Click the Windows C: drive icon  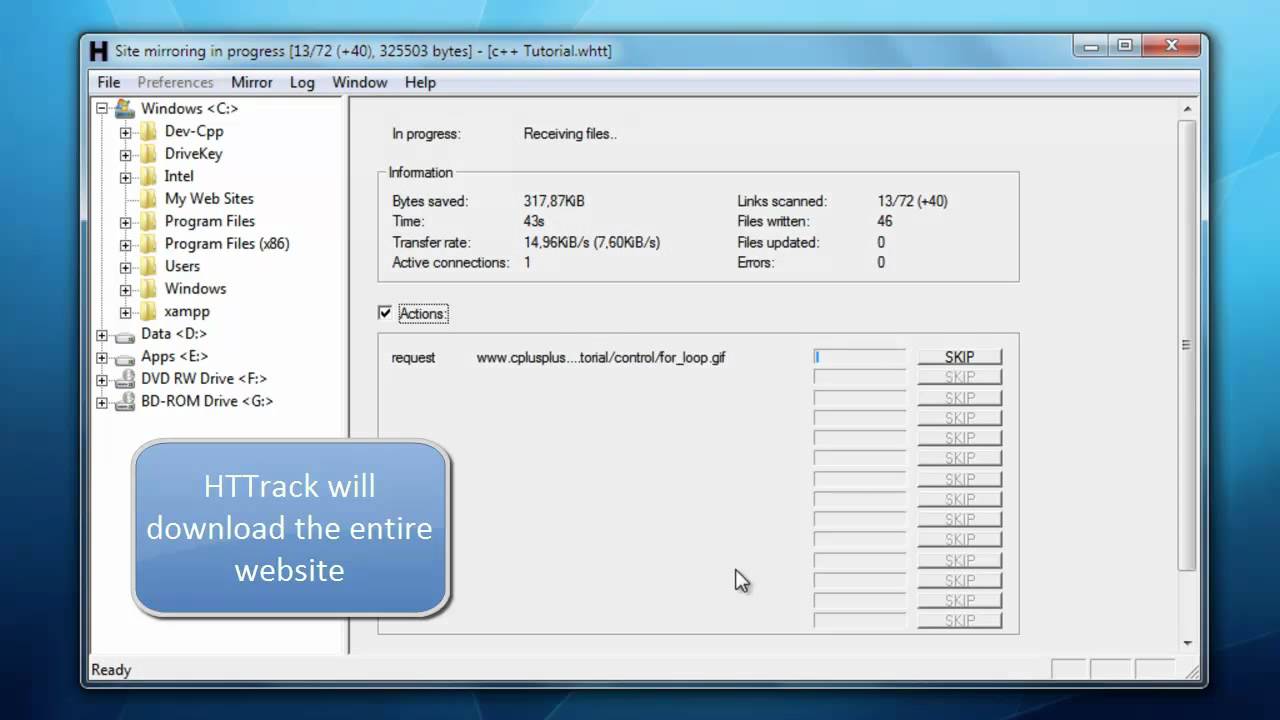pyautogui.click(x=124, y=108)
